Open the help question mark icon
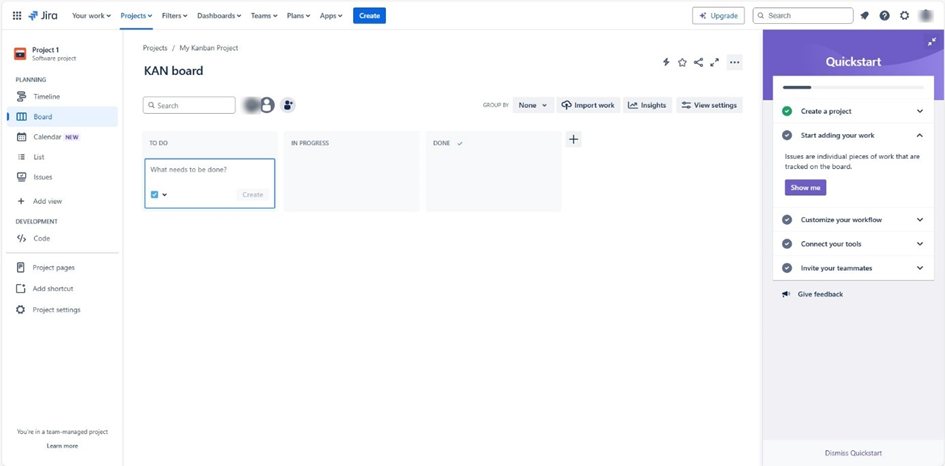This screenshot has width=945, height=466. [x=884, y=16]
